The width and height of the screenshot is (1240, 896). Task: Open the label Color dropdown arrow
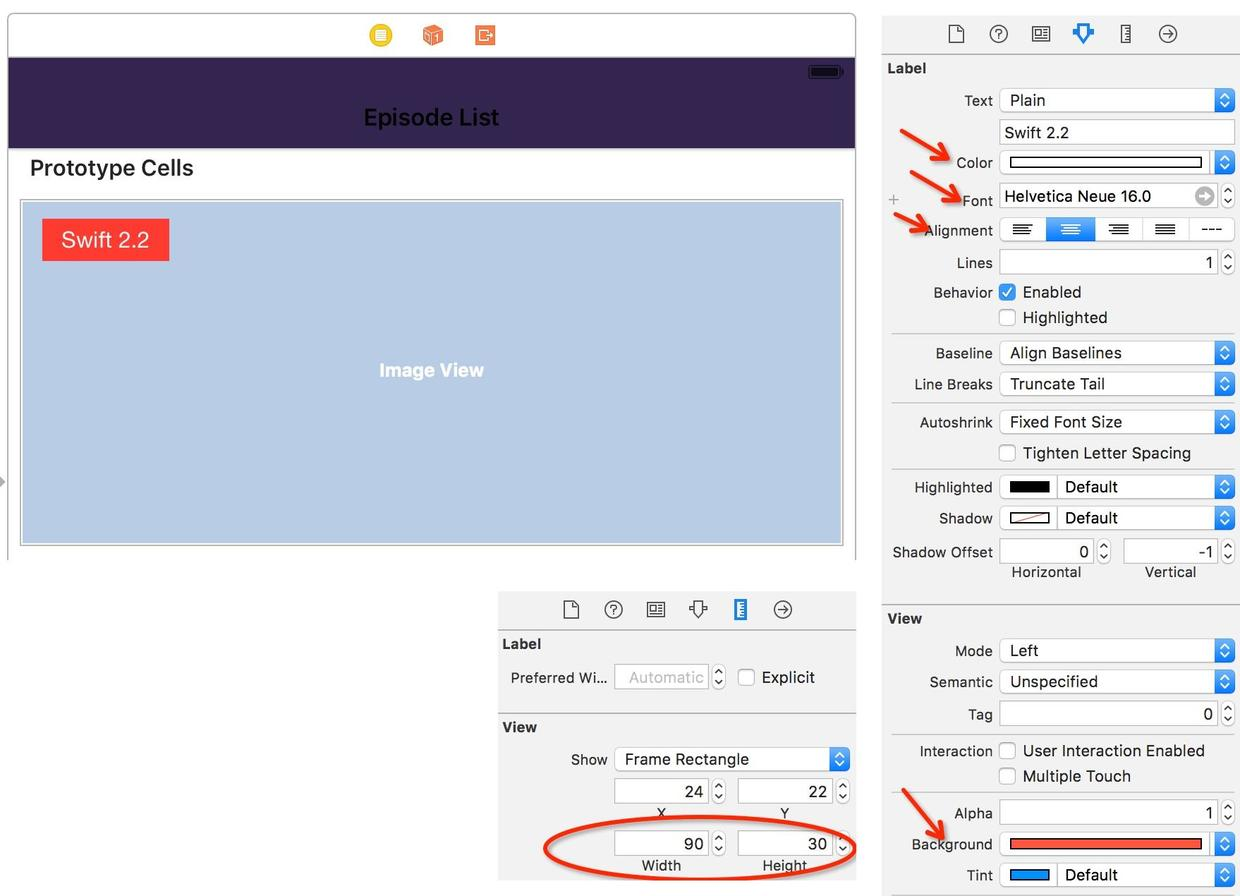click(1223, 162)
